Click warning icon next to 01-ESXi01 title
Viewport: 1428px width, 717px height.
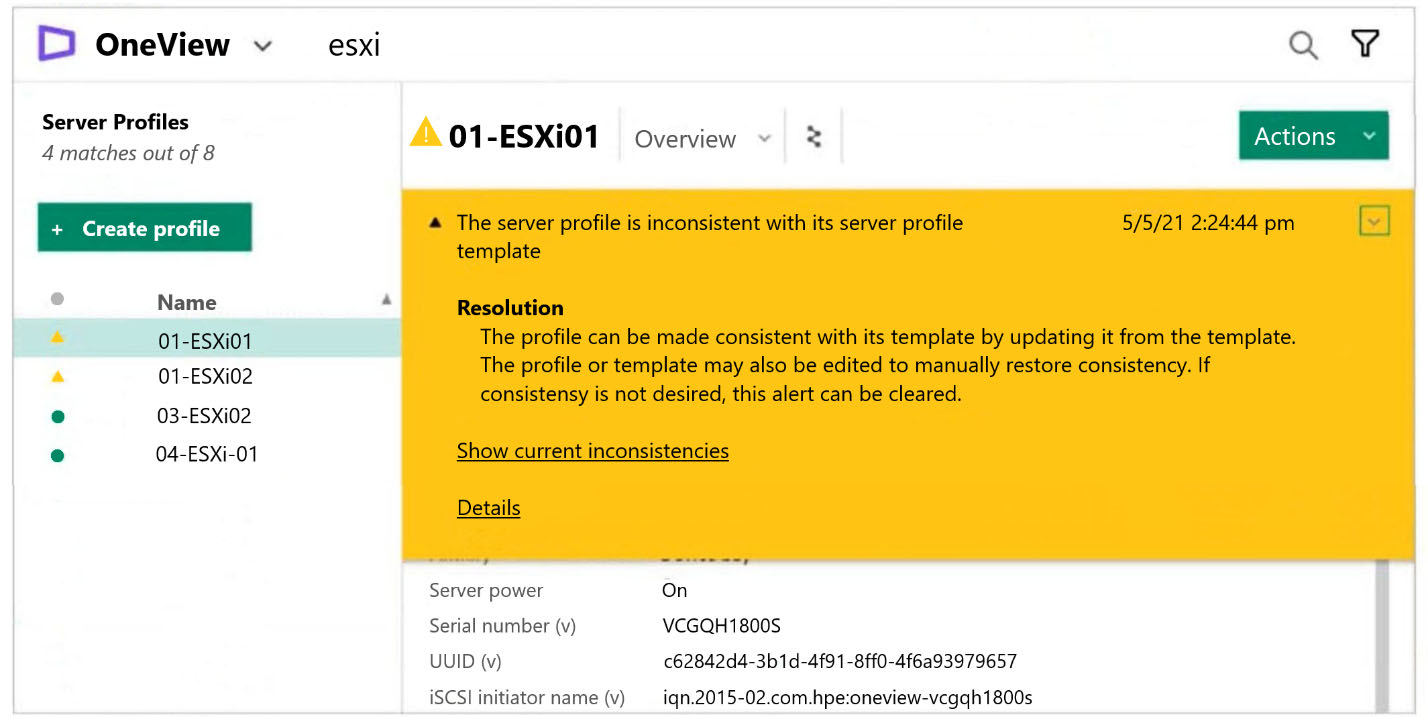[x=426, y=133]
